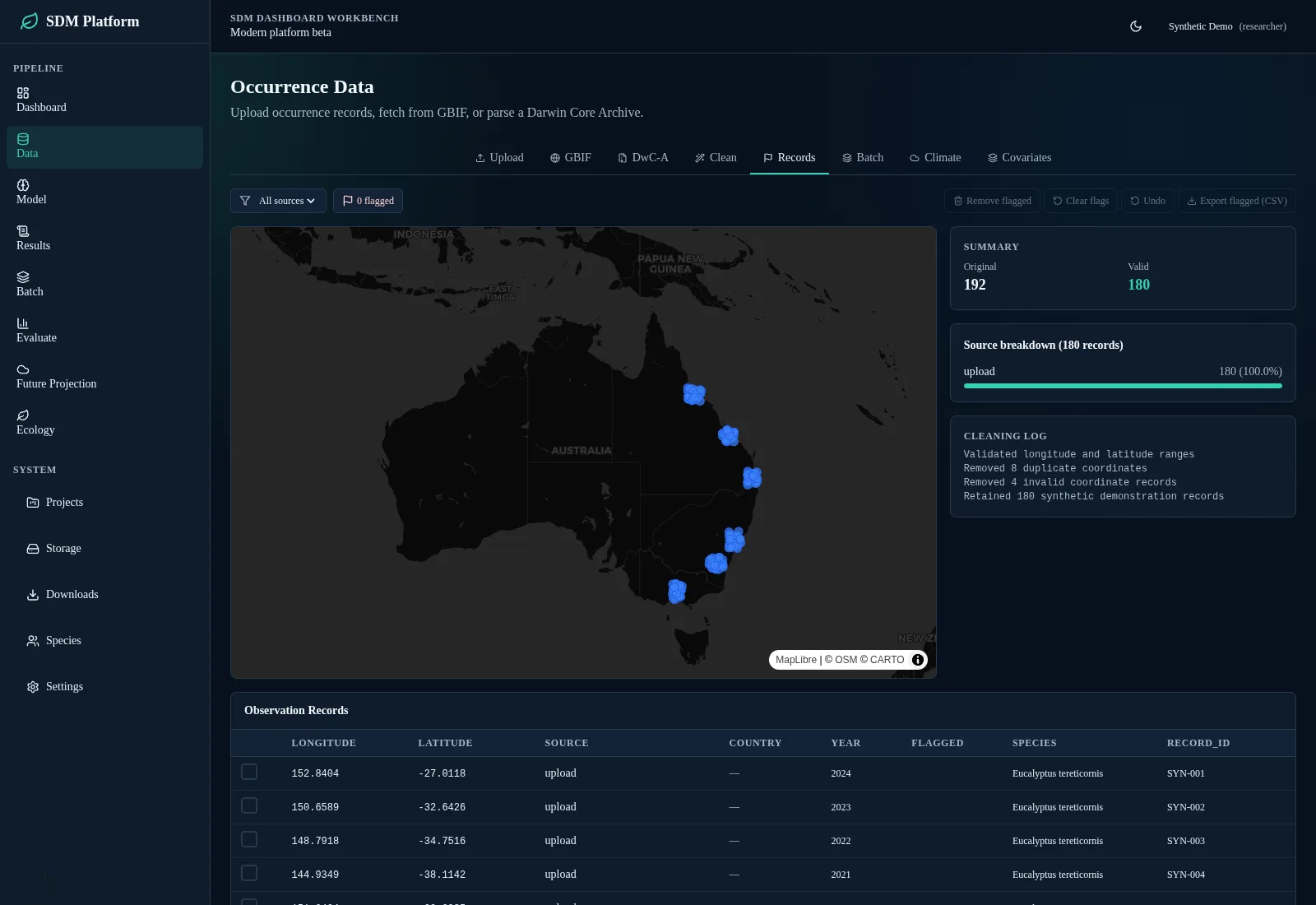Click the map attribution info icon
Image resolution: width=1316 pixels, height=905 pixels.
tap(918, 660)
